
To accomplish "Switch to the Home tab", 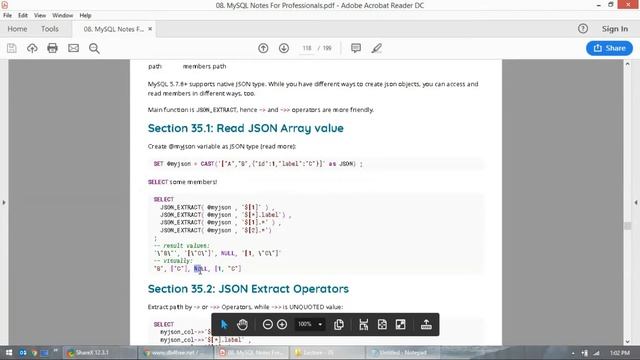I will coord(17,29).
